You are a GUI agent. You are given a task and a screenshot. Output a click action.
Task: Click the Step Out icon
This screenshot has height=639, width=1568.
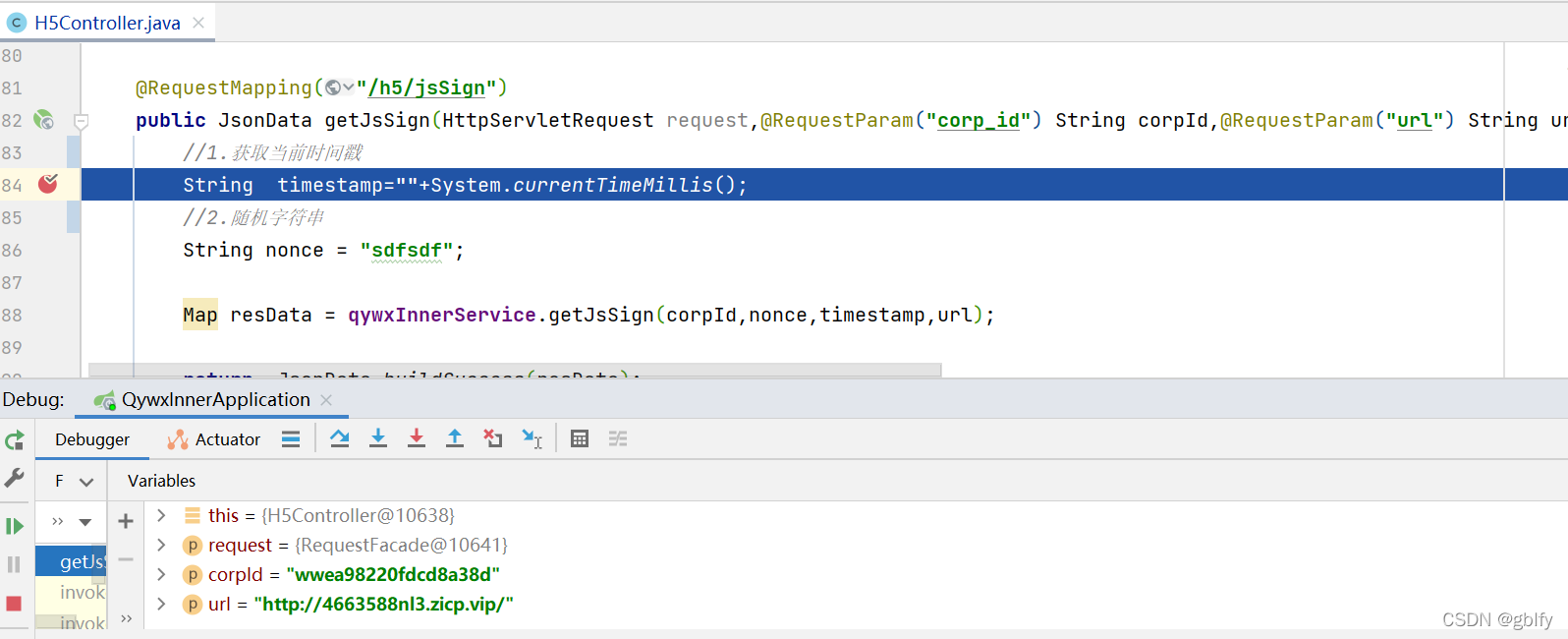pos(455,438)
